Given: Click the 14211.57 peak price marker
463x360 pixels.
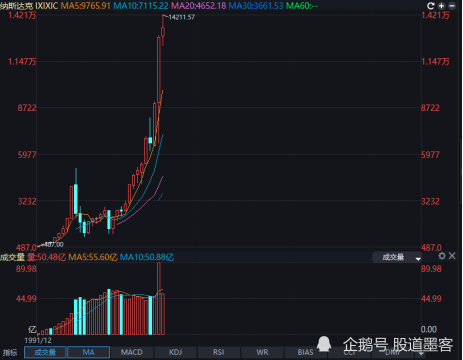Looking at the screenshot, I should (182, 17).
